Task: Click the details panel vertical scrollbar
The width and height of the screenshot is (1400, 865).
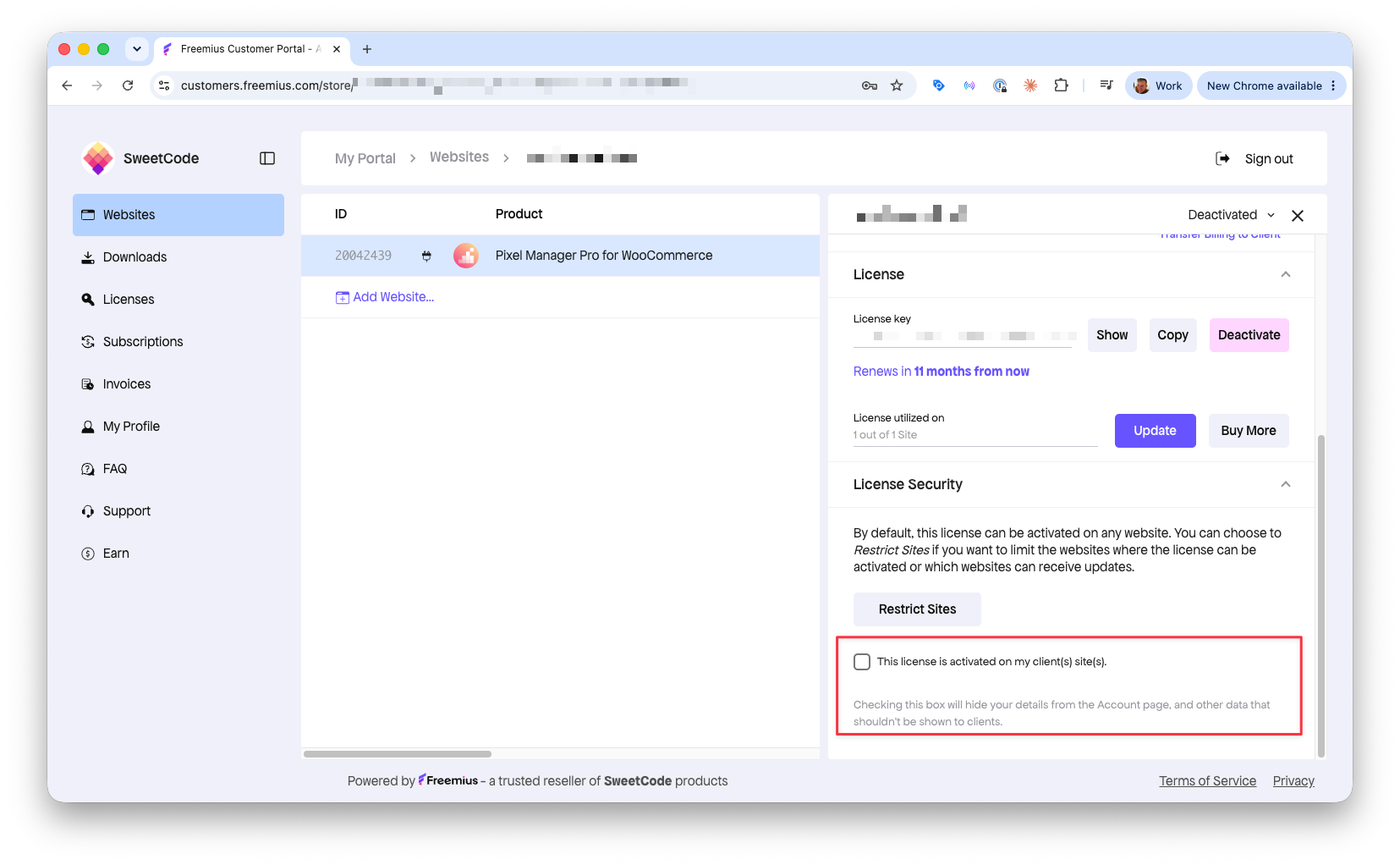Action: click(1321, 595)
